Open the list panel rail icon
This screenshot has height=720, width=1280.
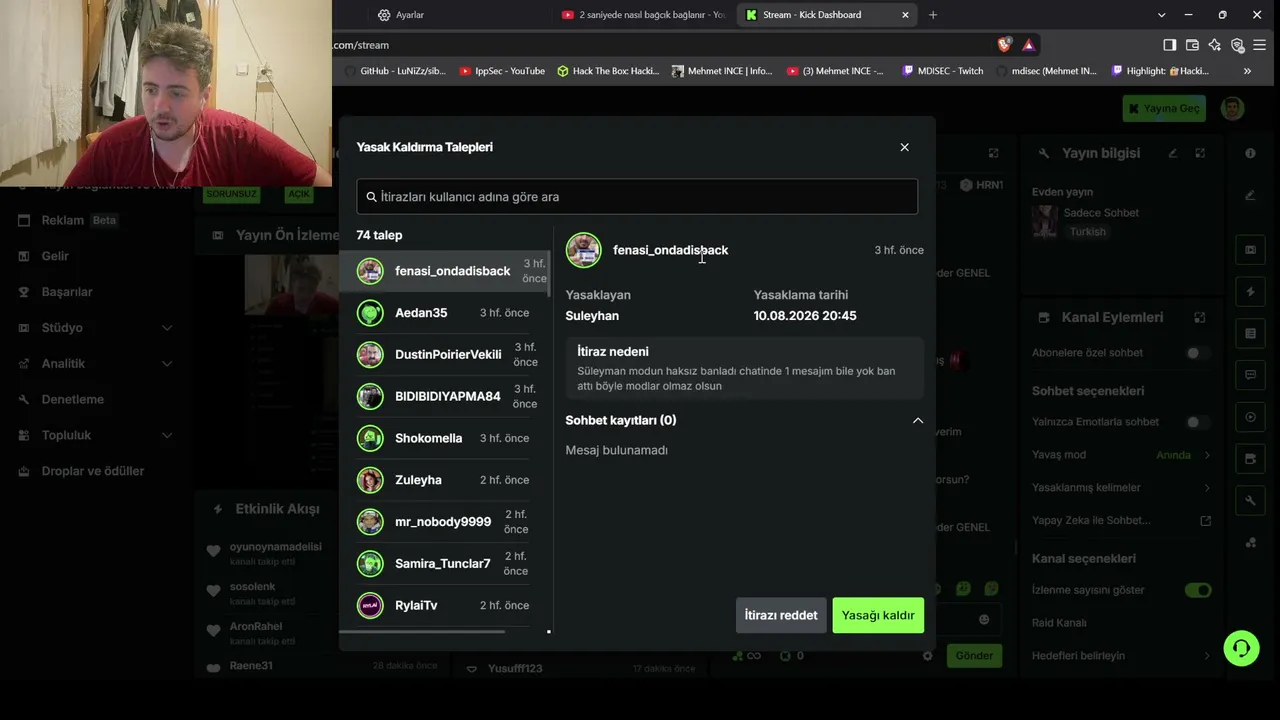pos(1250,333)
